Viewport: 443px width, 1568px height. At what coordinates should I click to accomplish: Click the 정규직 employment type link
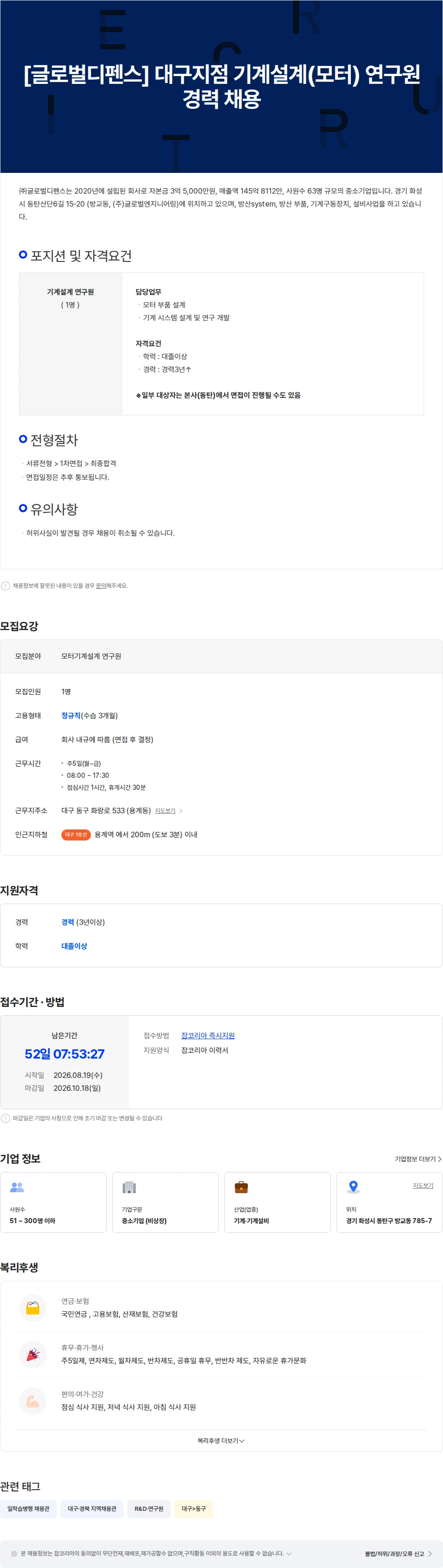tap(71, 716)
